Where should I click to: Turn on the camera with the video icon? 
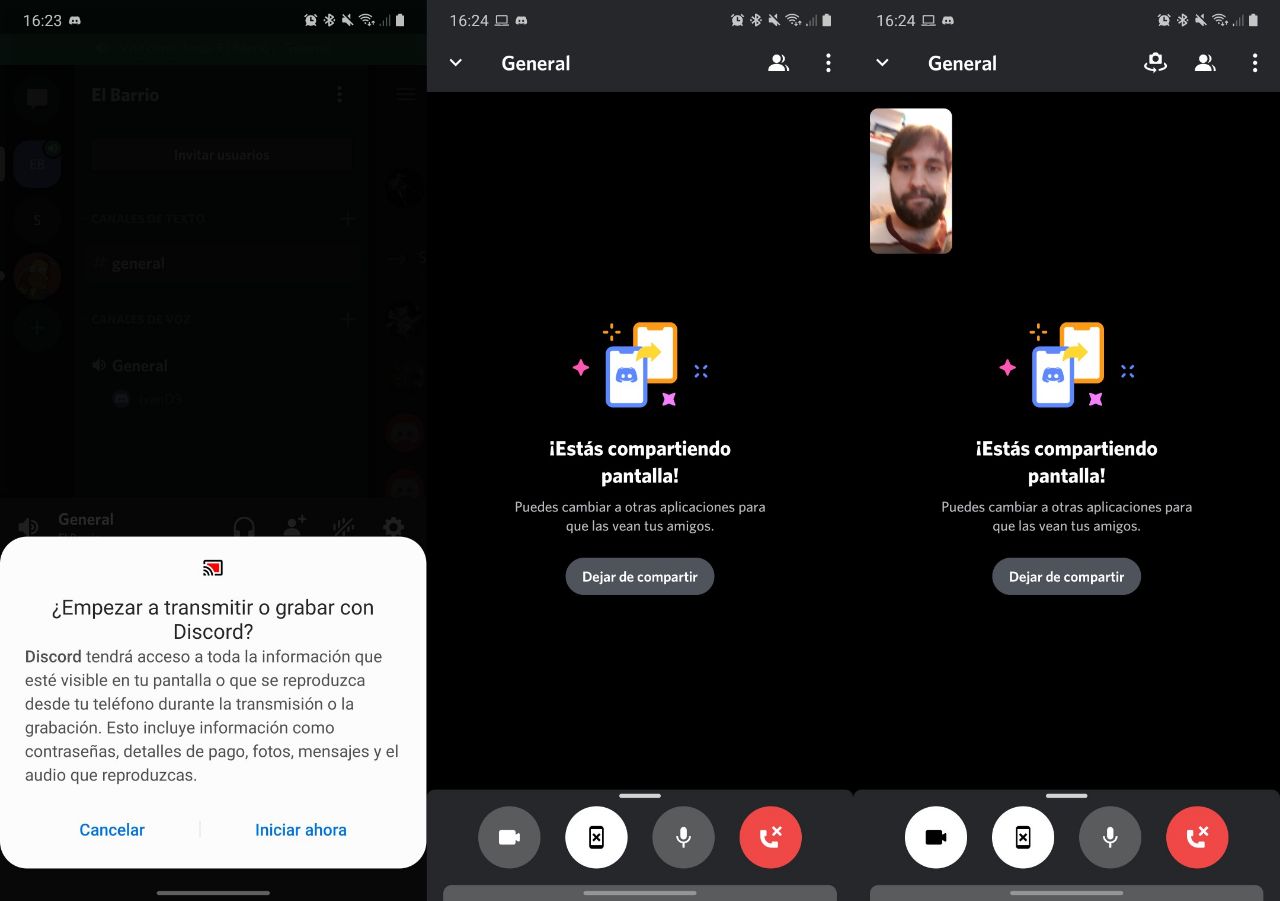pos(509,837)
